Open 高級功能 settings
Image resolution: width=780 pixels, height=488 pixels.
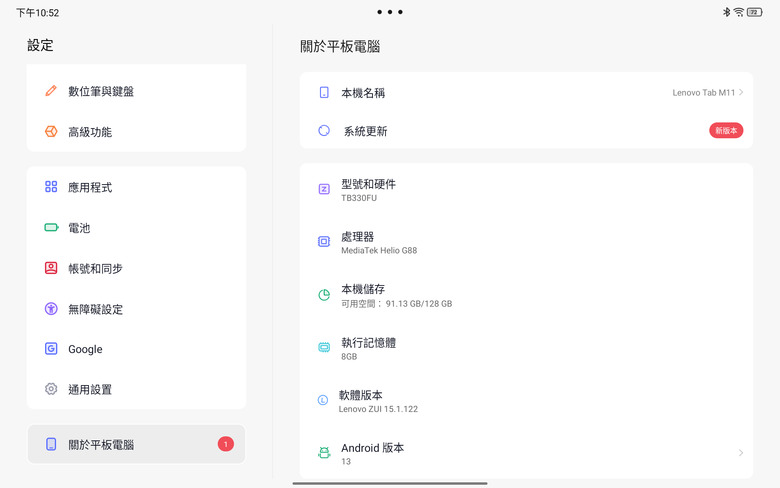click(x=136, y=132)
